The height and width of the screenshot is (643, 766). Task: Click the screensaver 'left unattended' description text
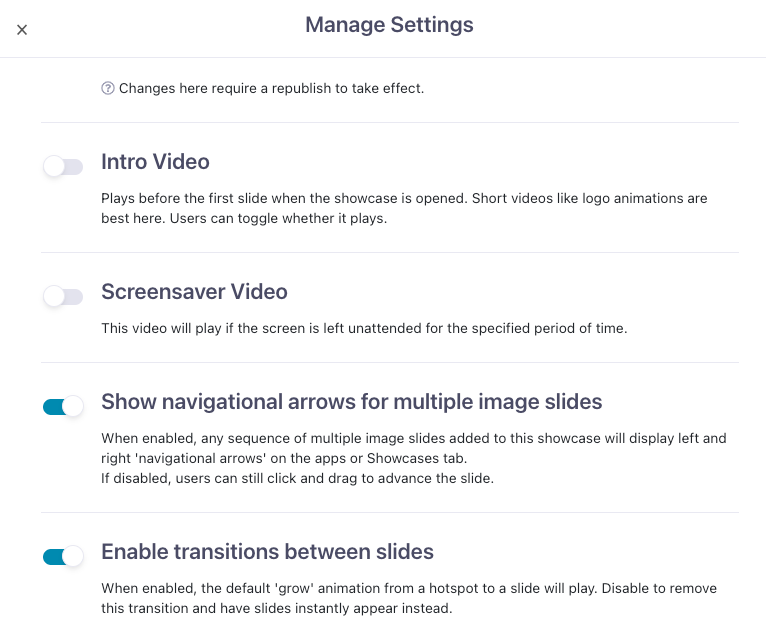pos(364,328)
